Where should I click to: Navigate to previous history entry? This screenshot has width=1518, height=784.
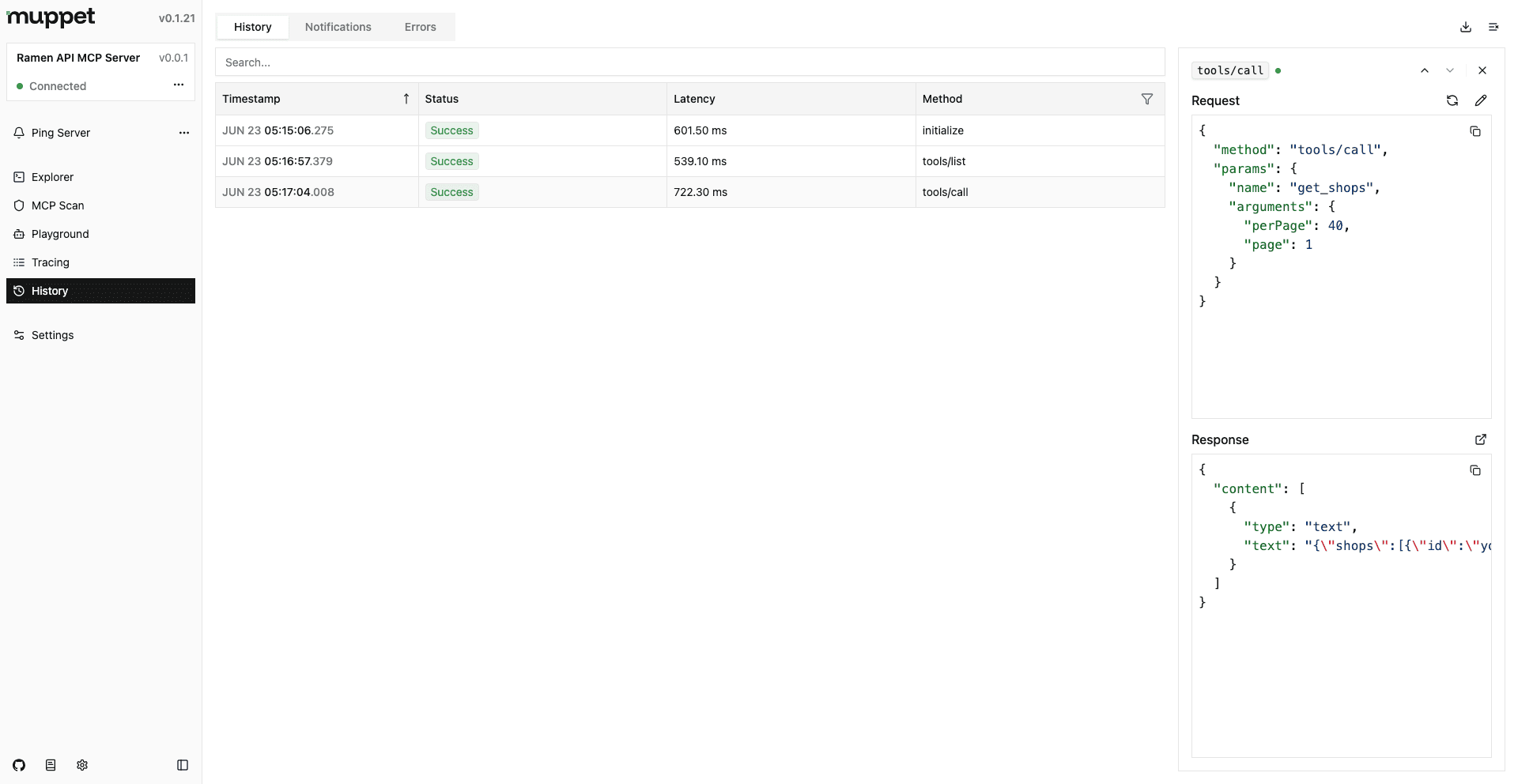[x=1424, y=70]
